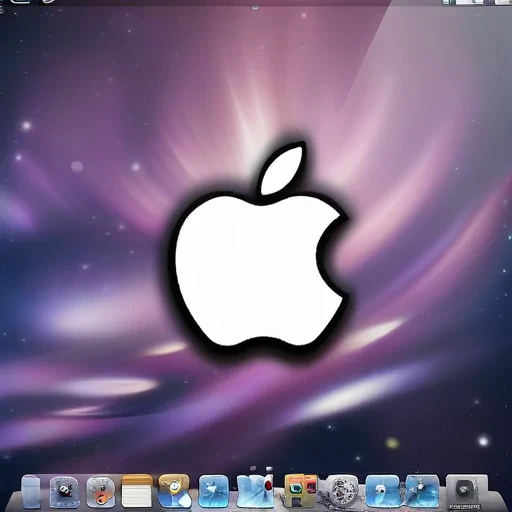The width and height of the screenshot is (512, 512).
Task: Open the tan icon with teal and red squares
Action: coord(301,491)
